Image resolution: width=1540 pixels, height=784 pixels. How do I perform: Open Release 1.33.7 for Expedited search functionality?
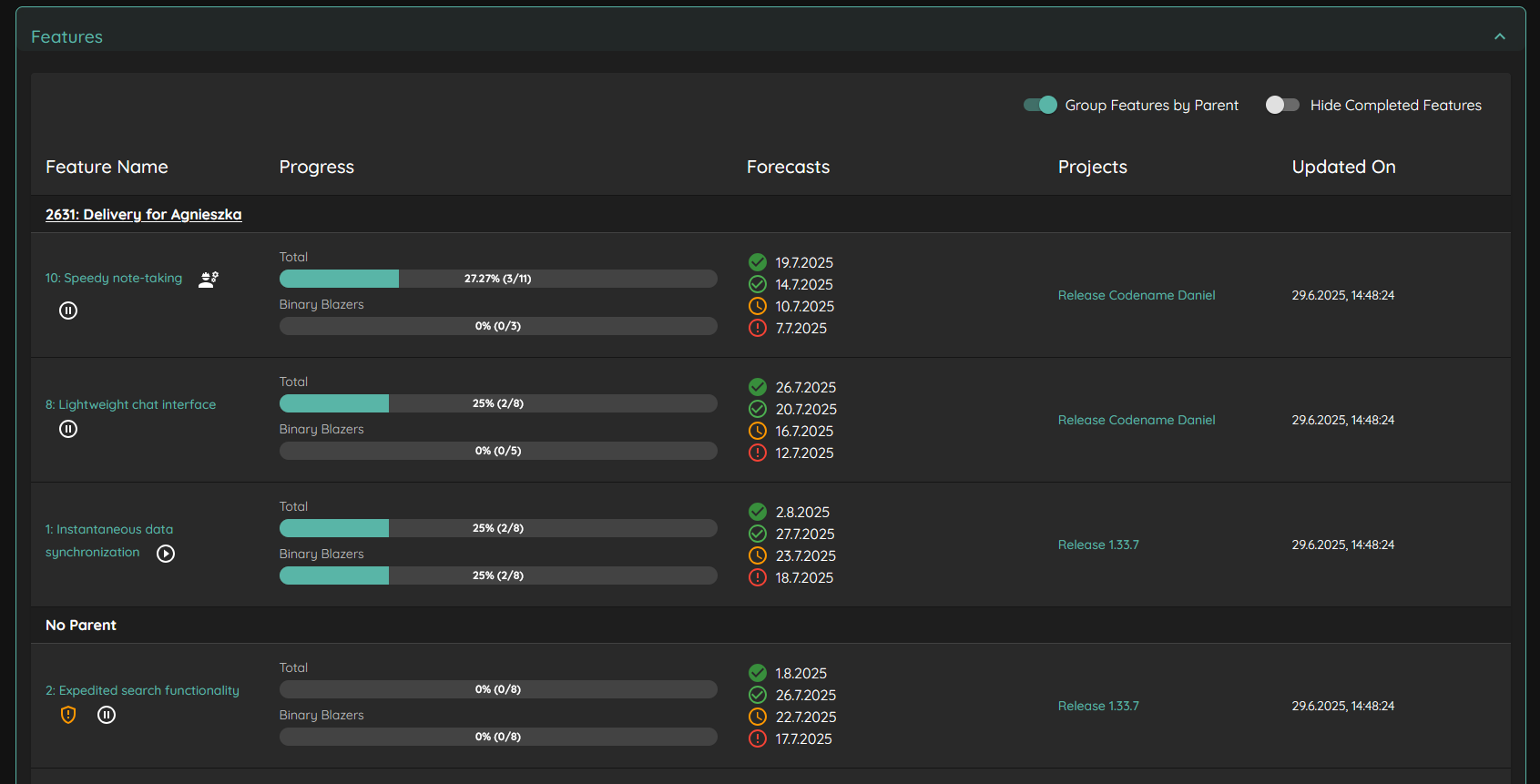(1098, 706)
